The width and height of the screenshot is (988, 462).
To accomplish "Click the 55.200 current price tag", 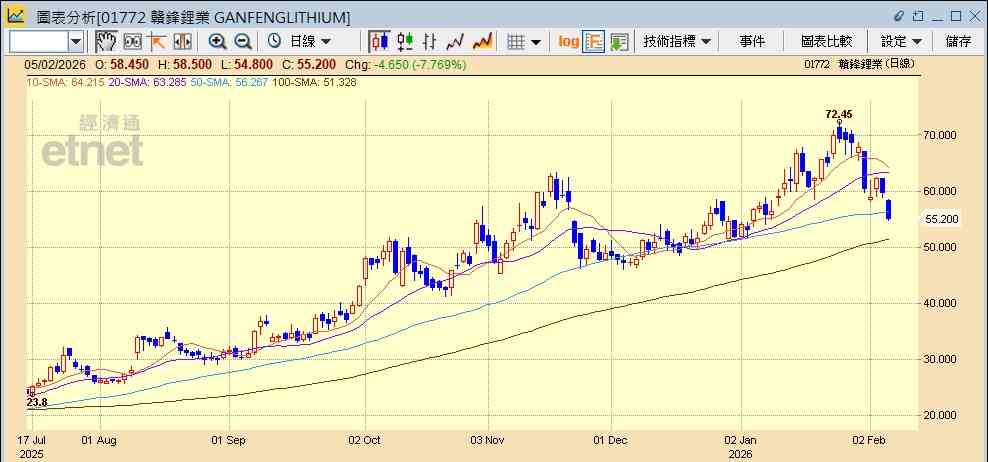I will [941, 219].
